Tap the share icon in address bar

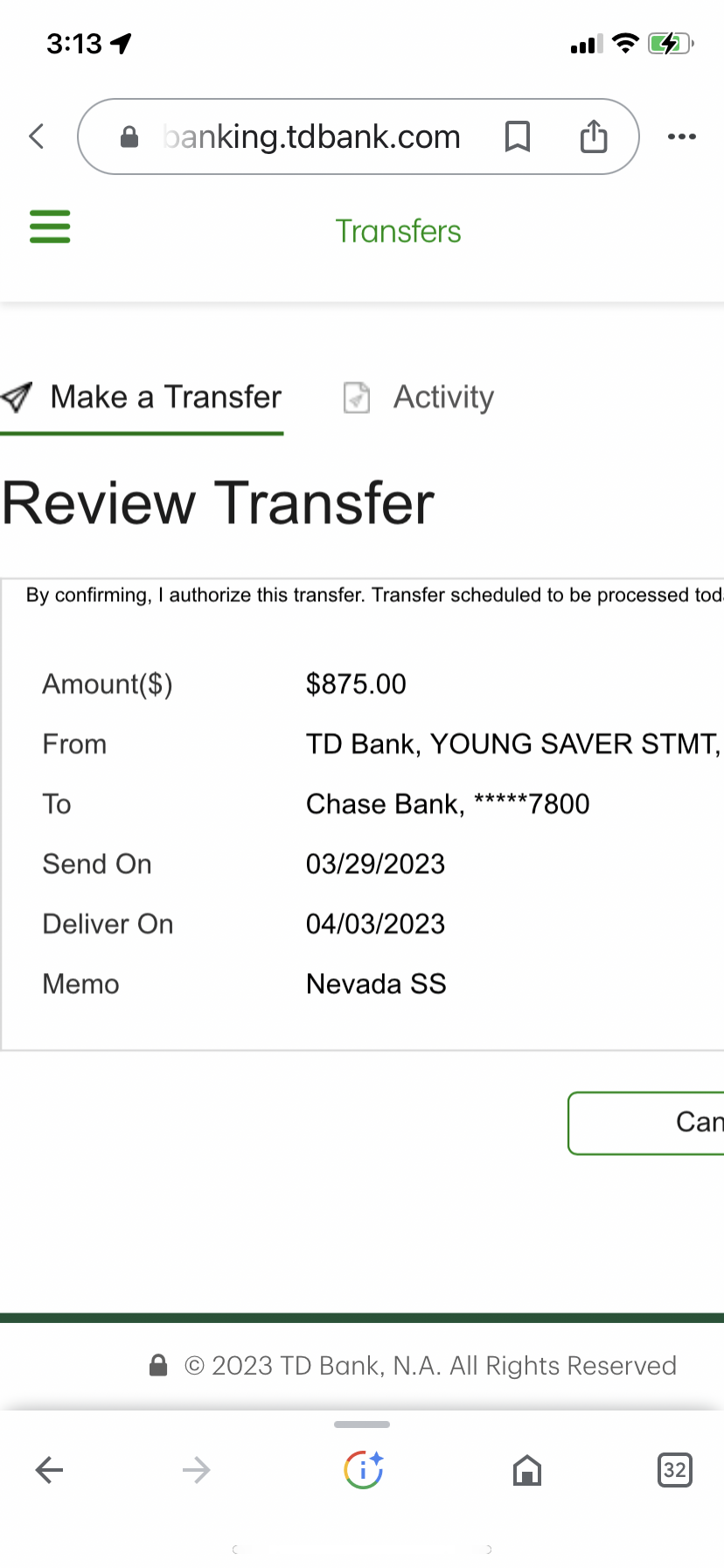pyautogui.click(x=594, y=136)
